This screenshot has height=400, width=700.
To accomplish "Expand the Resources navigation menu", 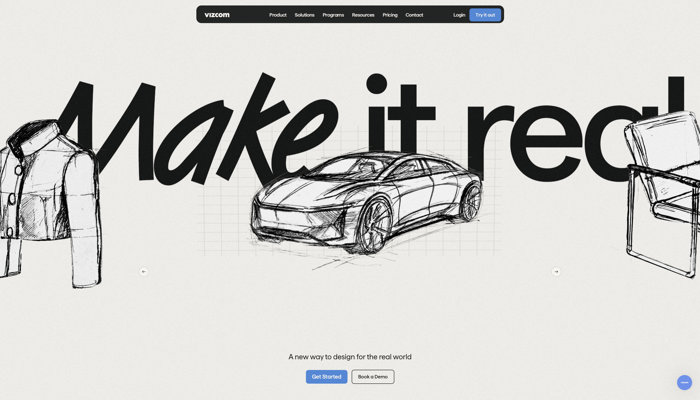I will click(363, 15).
